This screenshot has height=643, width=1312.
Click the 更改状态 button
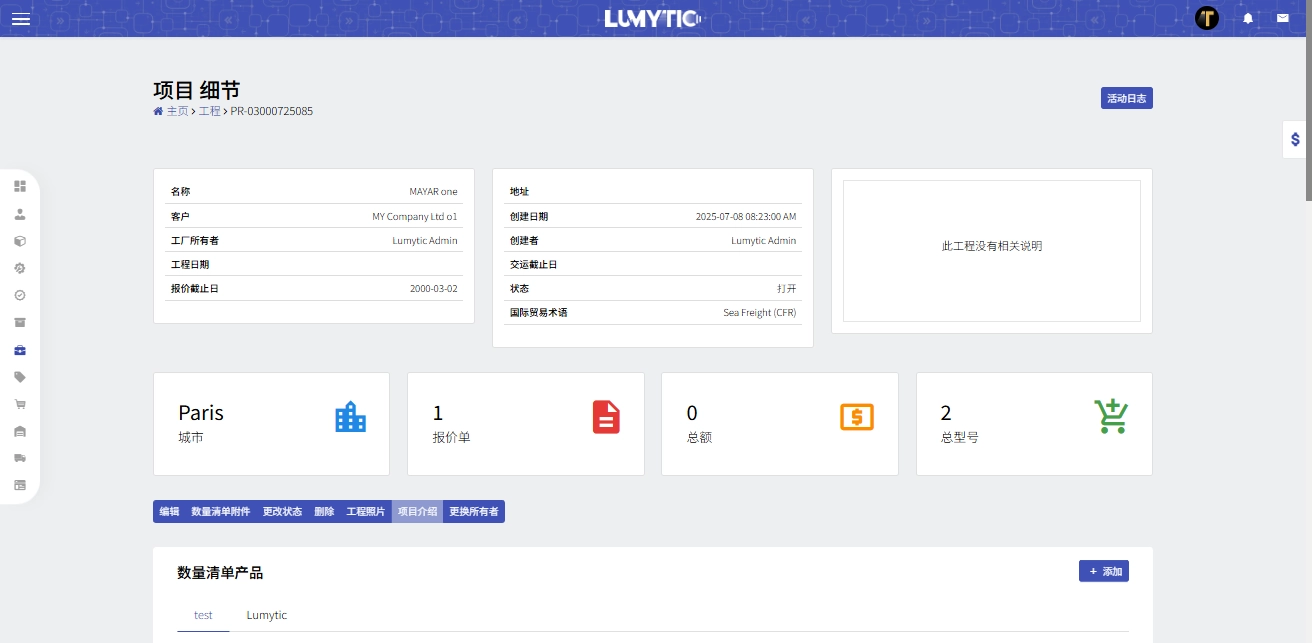click(282, 511)
